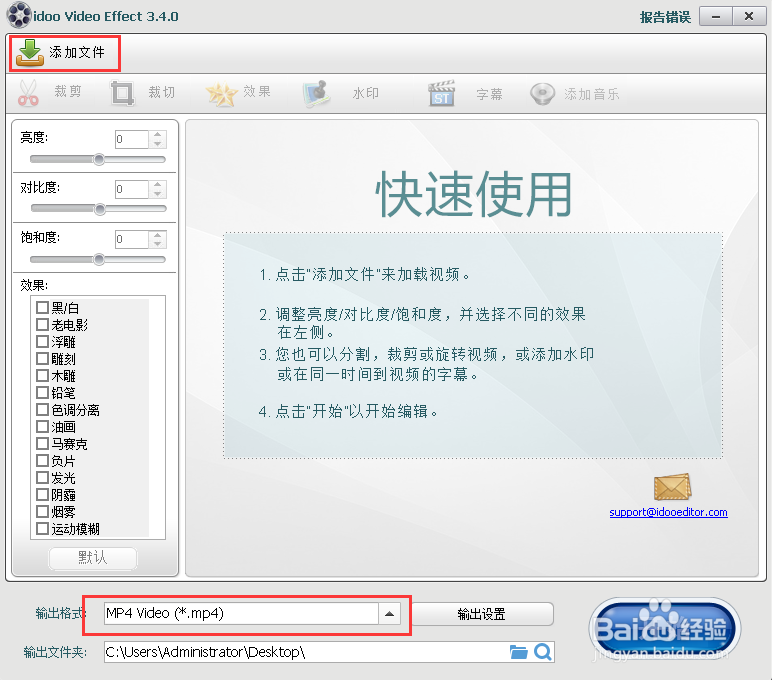Open the support@idooeditor.com link
This screenshot has height=680, width=772.
click(668, 512)
